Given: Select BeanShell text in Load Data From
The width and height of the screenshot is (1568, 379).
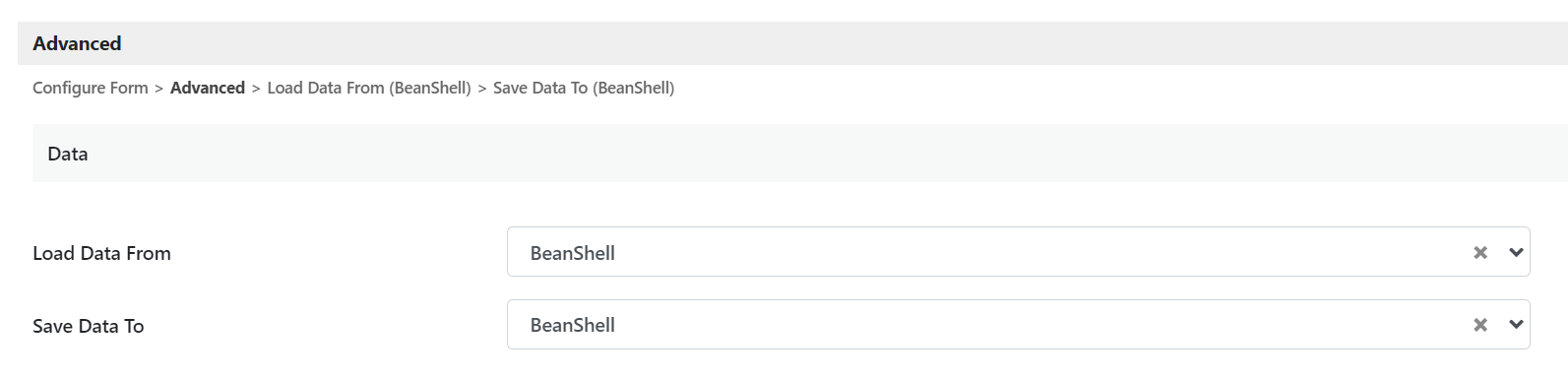Looking at the screenshot, I should coord(572,253).
